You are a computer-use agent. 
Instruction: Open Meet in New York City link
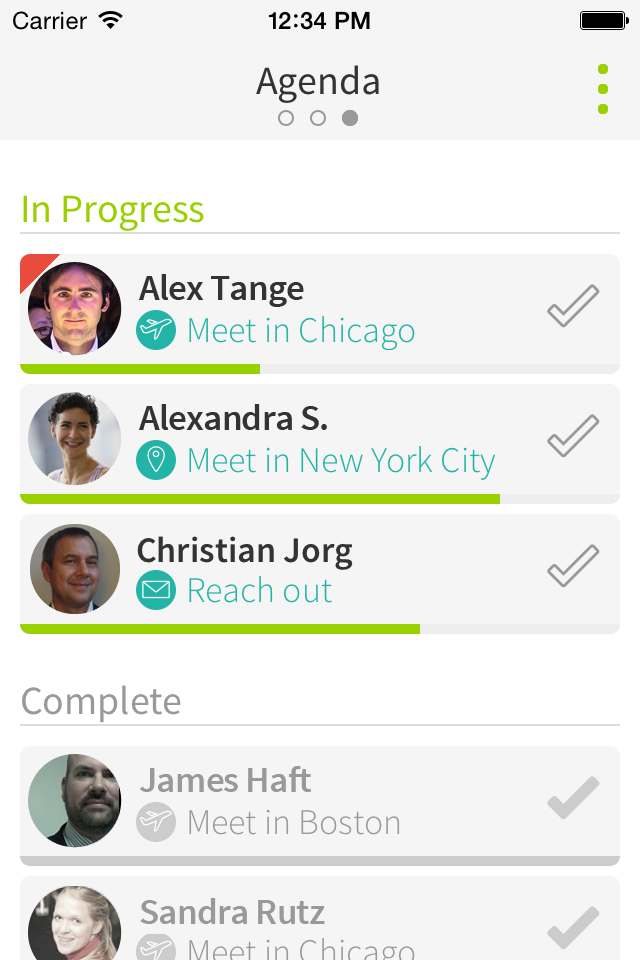coord(340,461)
